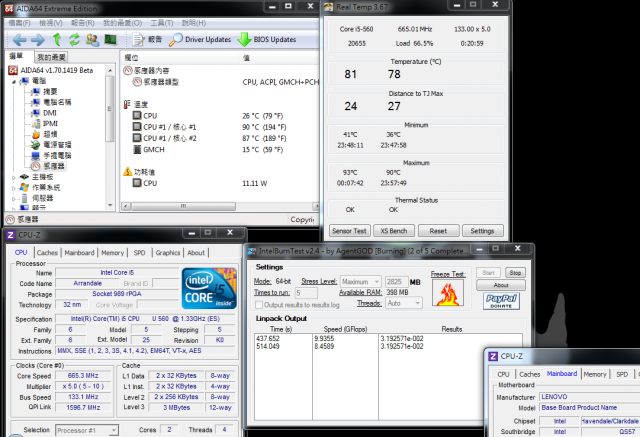Switch to Caches tab in left CPU-Z window
The image size is (640, 437).
[47, 253]
